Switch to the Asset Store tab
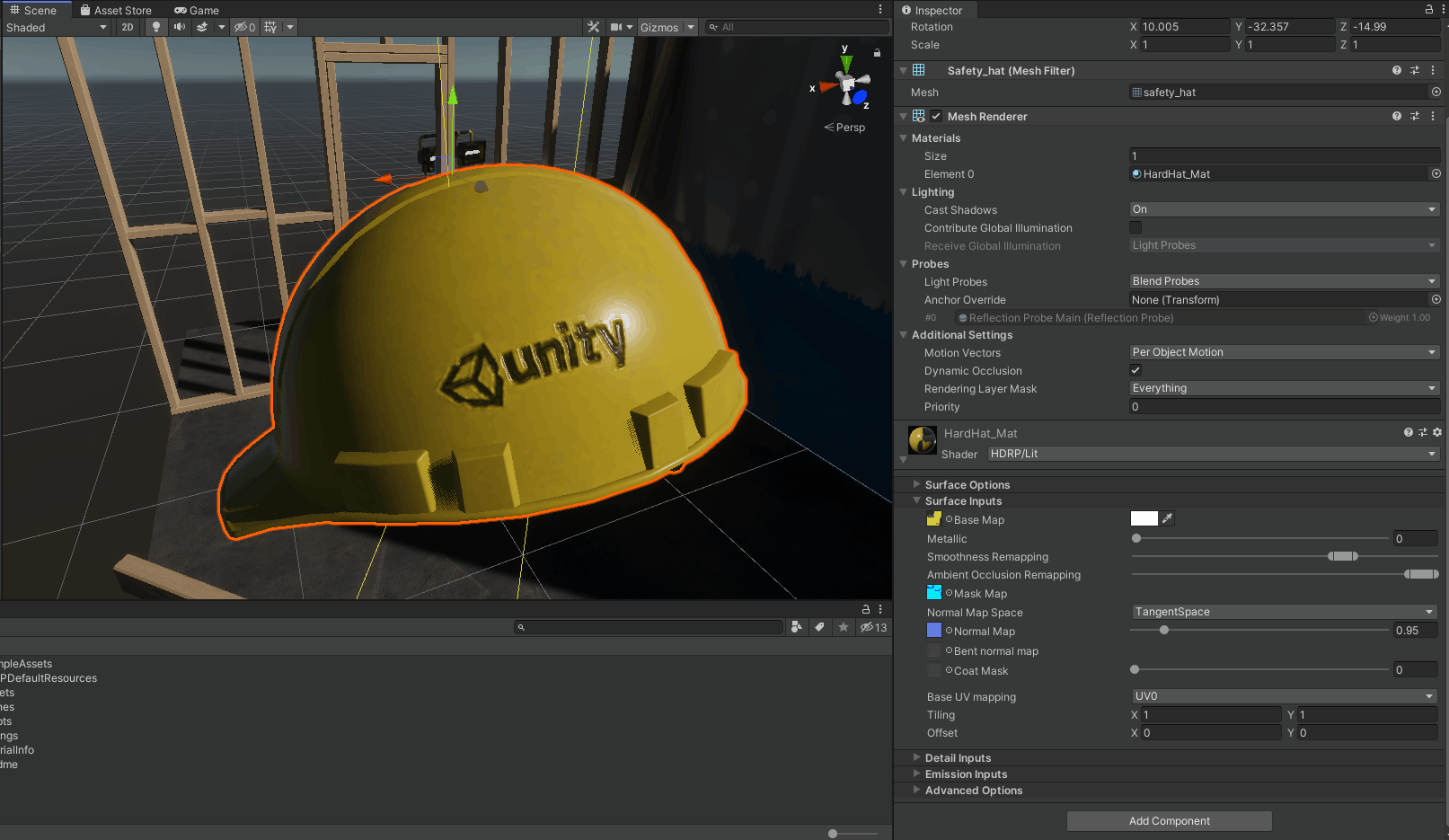The image size is (1449, 840). click(x=116, y=10)
